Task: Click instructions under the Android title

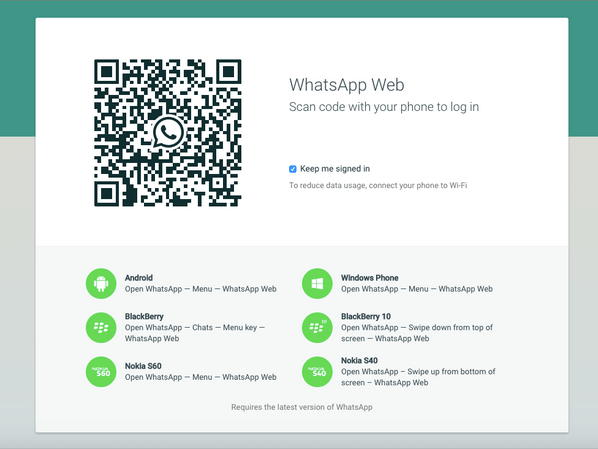Action: [x=201, y=289]
